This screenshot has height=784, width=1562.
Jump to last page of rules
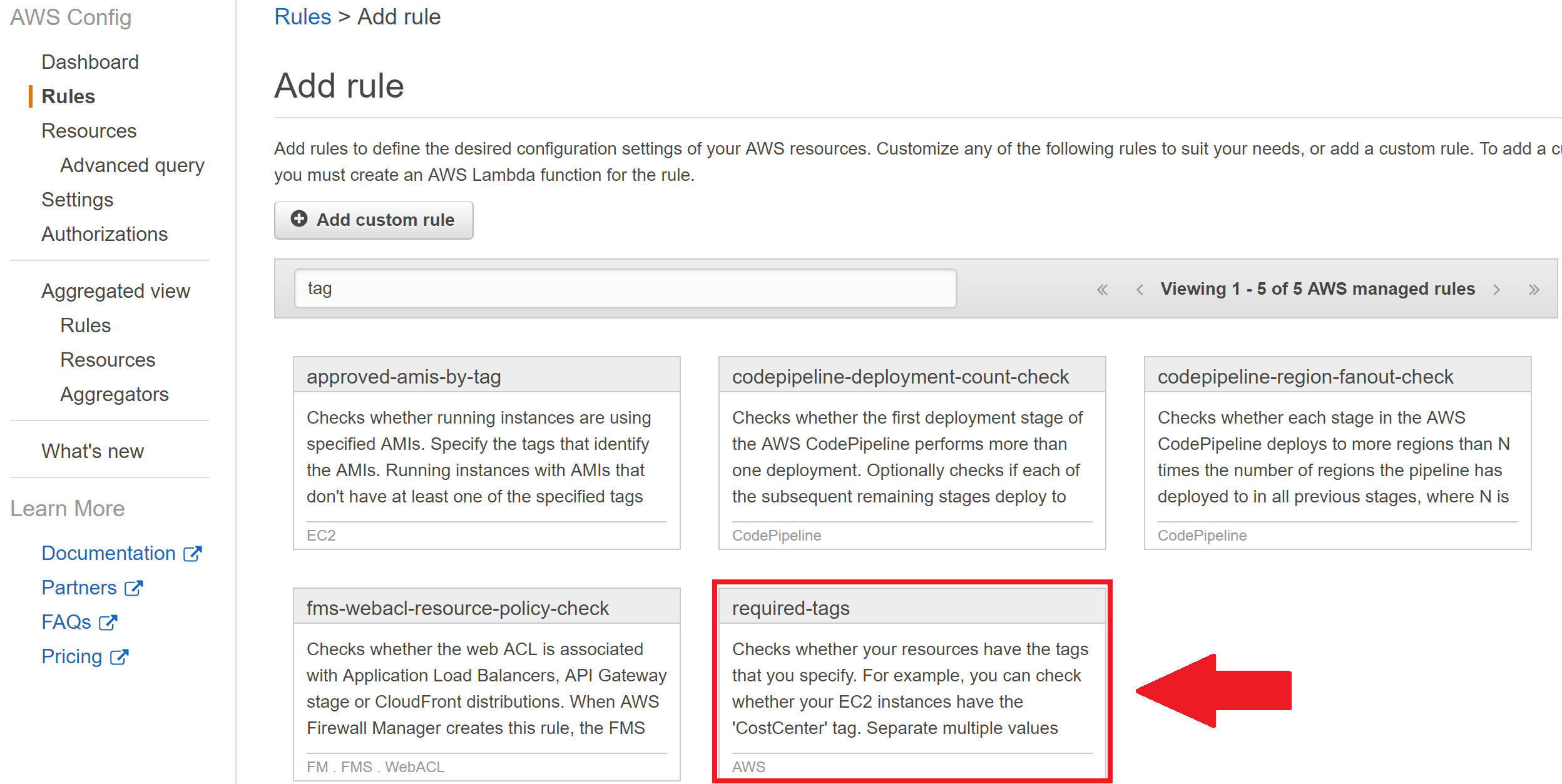1533,290
